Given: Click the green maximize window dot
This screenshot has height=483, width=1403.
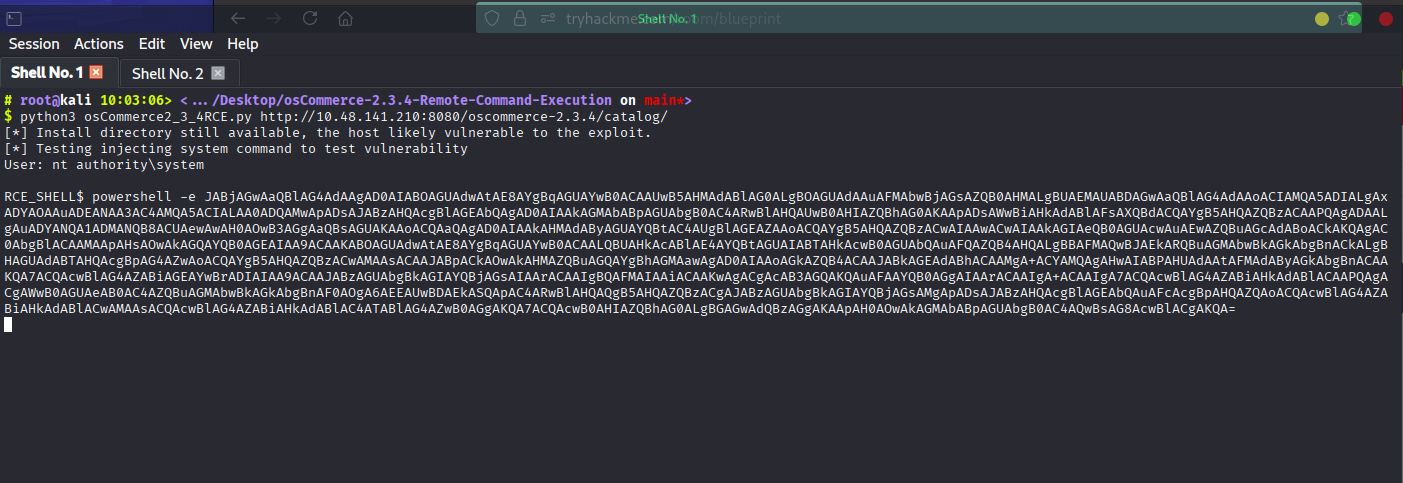Looking at the screenshot, I should pyautogui.click(x=1353, y=18).
